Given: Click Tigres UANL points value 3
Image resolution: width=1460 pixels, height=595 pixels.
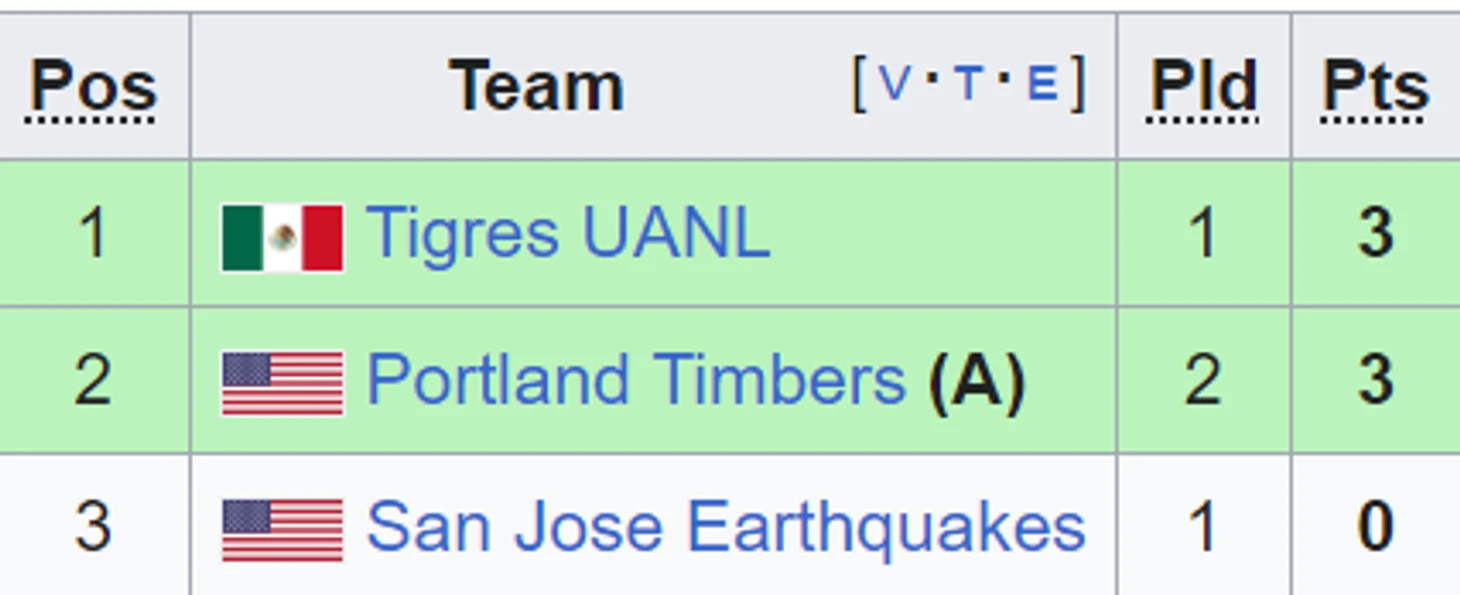Looking at the screenshot, I should (1376, 233).
